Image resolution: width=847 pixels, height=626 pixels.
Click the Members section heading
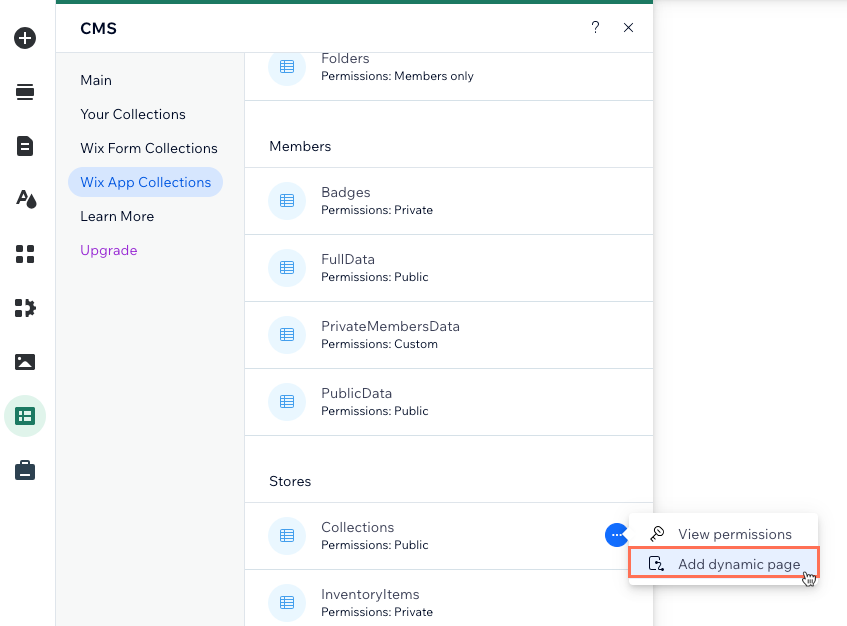300,146
